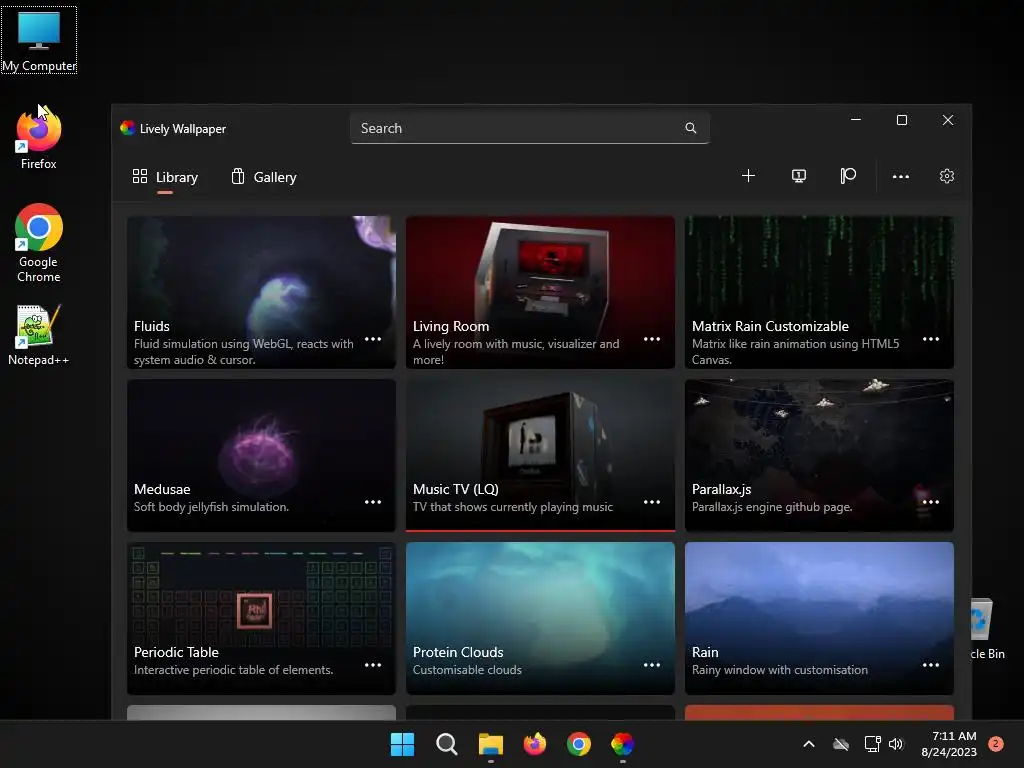Open the toolbar three-dots overflow menu

[x=901, y=176]
